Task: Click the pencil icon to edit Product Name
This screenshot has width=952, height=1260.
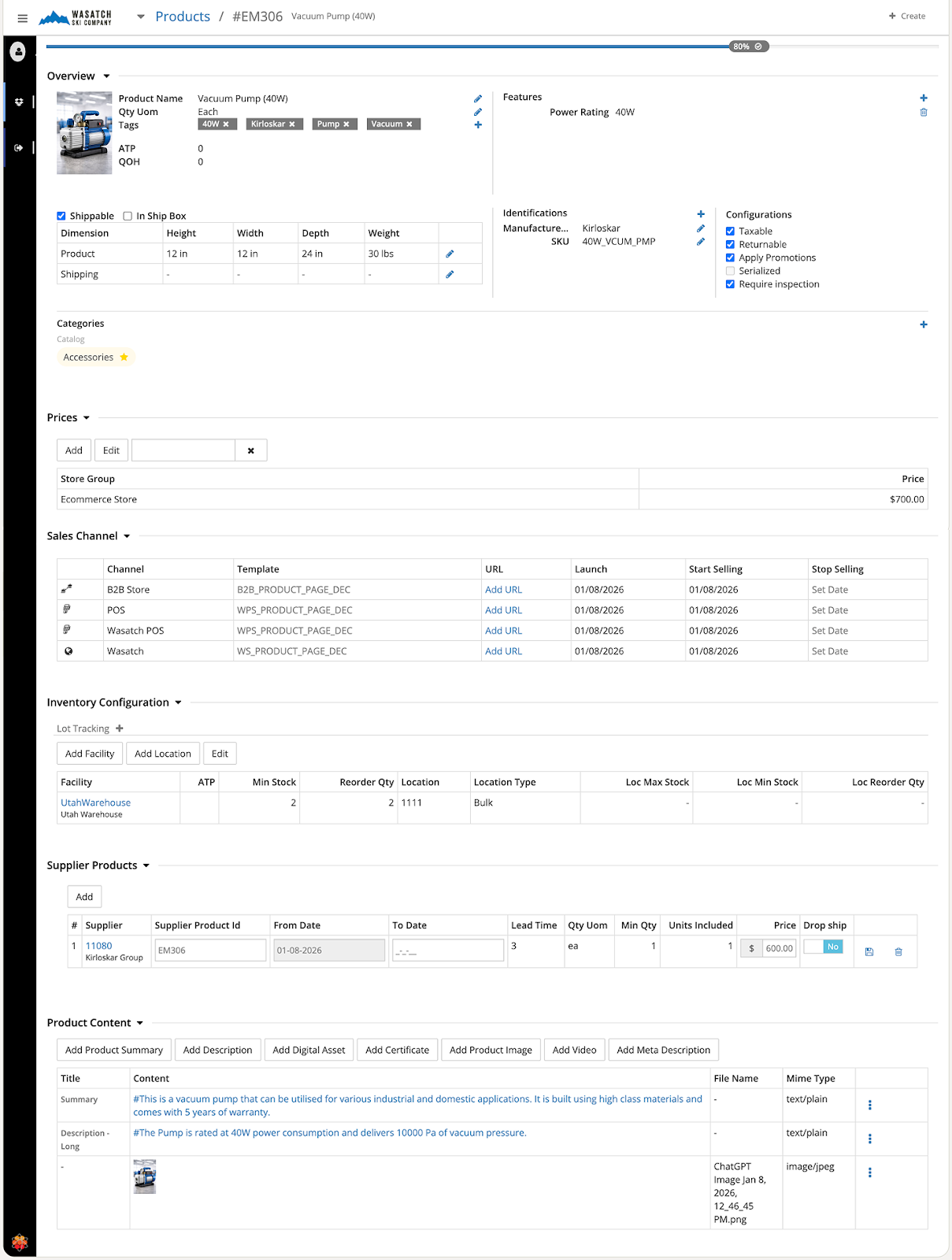Action: coord(477,99)
